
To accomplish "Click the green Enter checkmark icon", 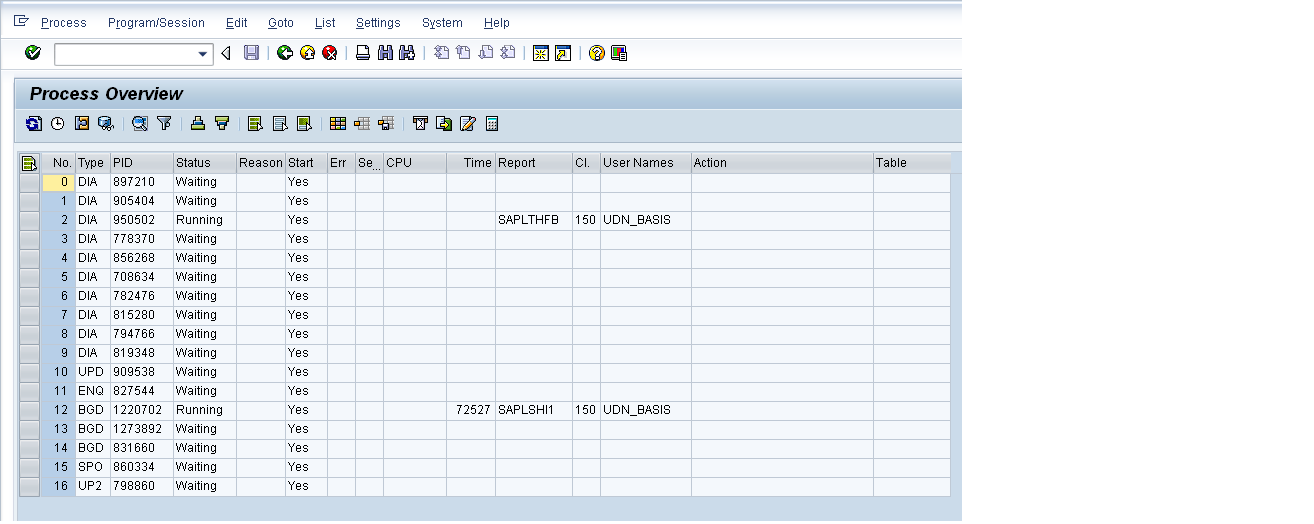I will point(33,53).
